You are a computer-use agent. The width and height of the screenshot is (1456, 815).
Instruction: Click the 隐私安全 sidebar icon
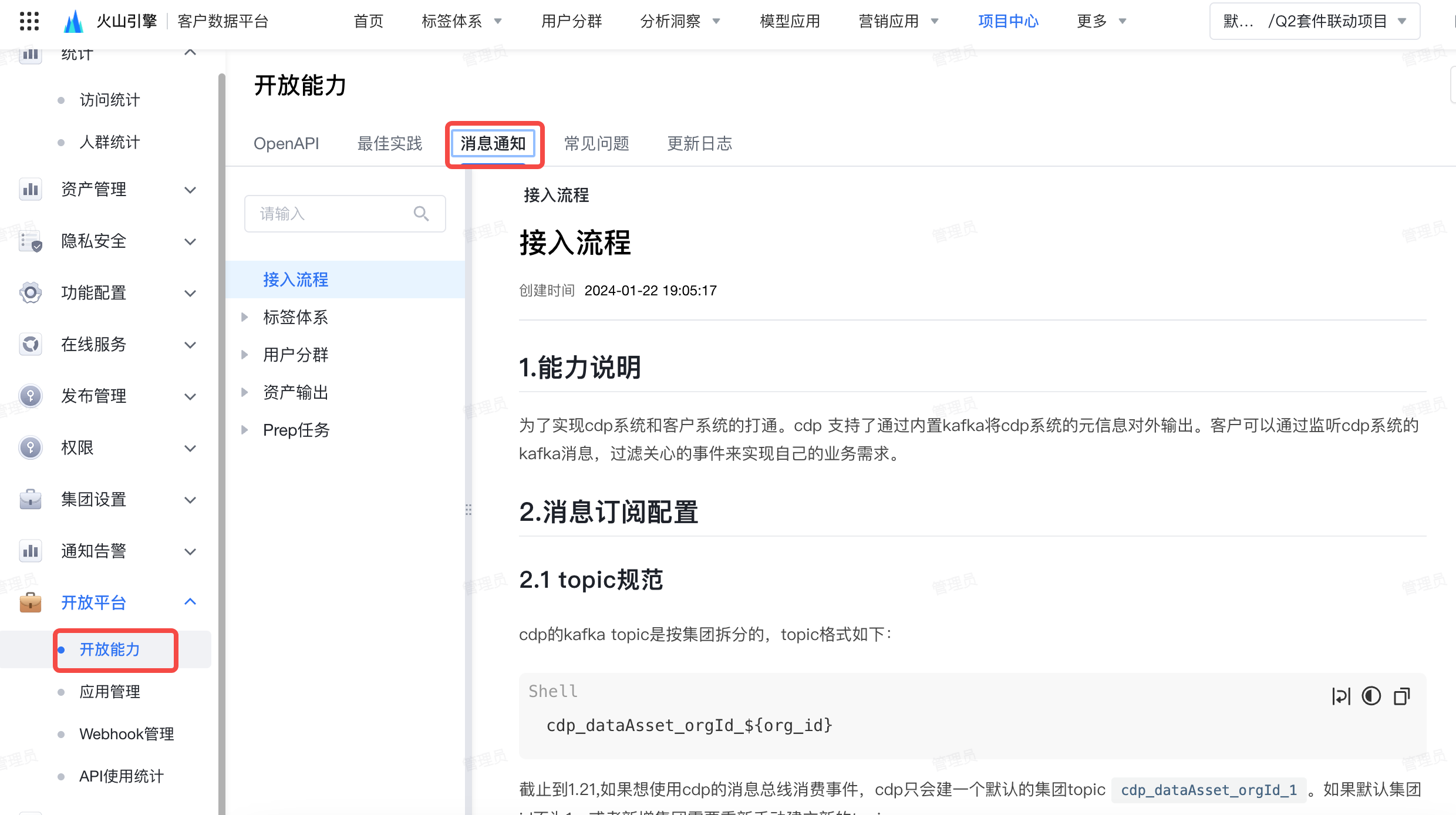[30, 241]
